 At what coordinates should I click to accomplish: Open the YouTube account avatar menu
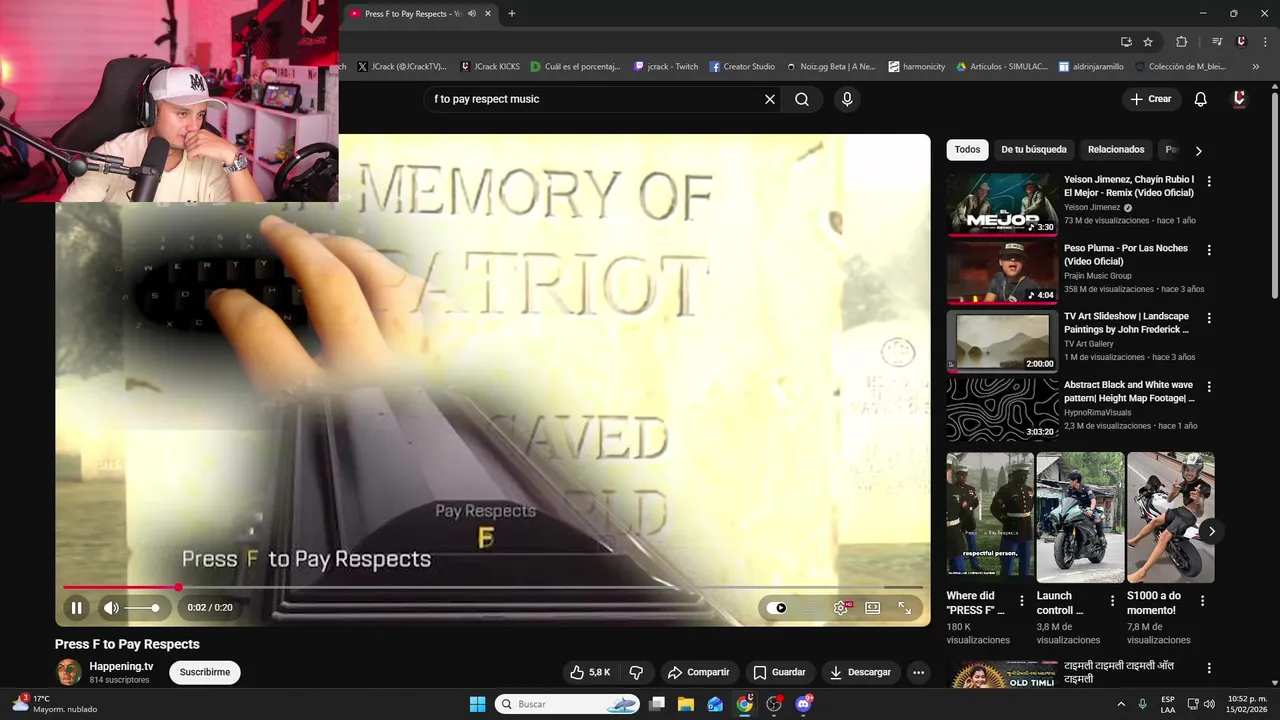coord(1239,99)
